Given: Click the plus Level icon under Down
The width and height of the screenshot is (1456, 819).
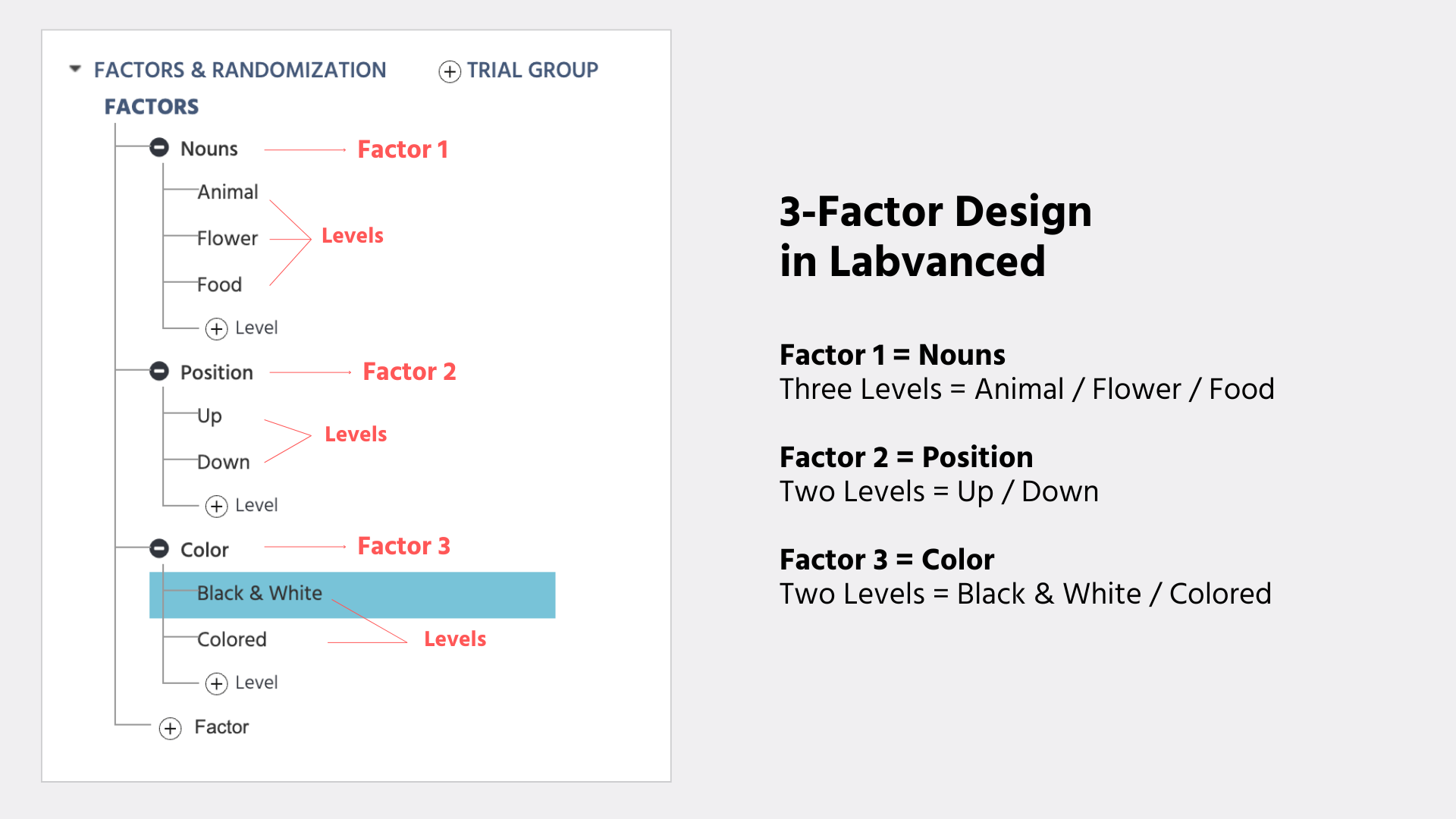Looking at the screenshot, I should tap(218, 506).
